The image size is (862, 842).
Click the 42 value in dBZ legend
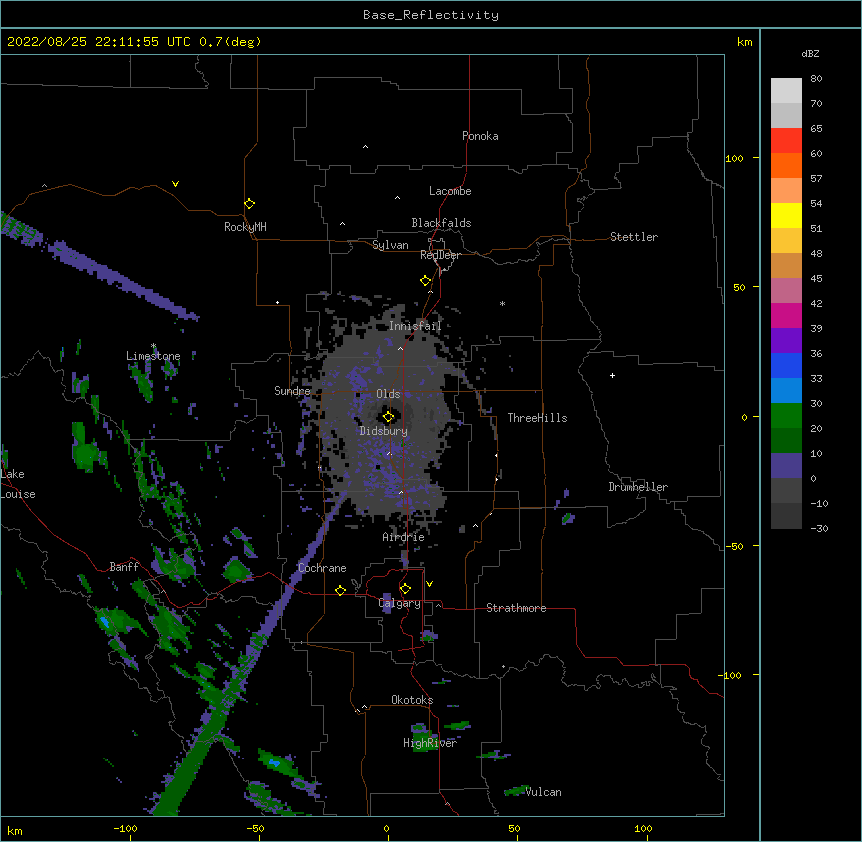click(816, 303)
